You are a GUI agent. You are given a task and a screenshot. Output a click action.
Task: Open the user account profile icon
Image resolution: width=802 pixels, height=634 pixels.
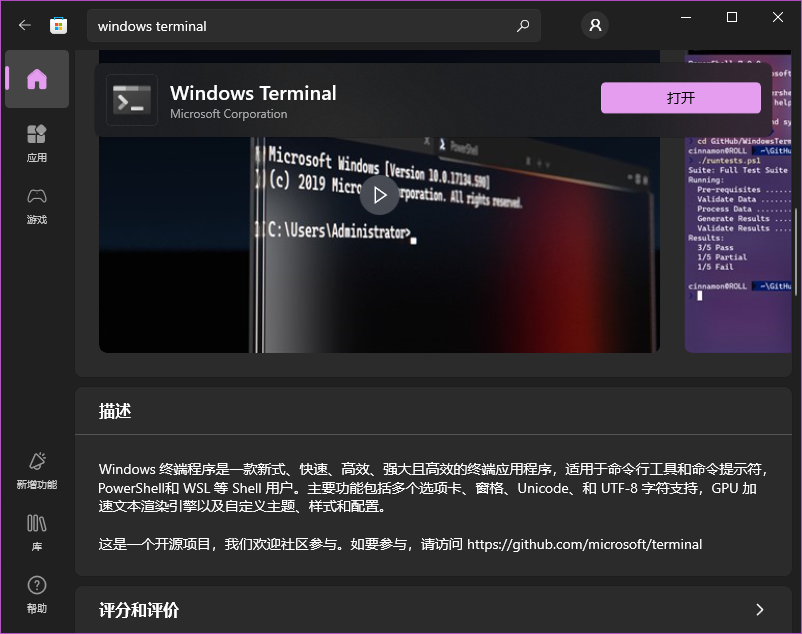[595, 25]
